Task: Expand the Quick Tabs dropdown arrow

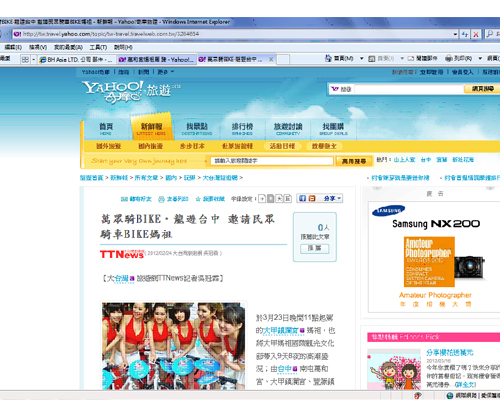Action: (33, 59)
